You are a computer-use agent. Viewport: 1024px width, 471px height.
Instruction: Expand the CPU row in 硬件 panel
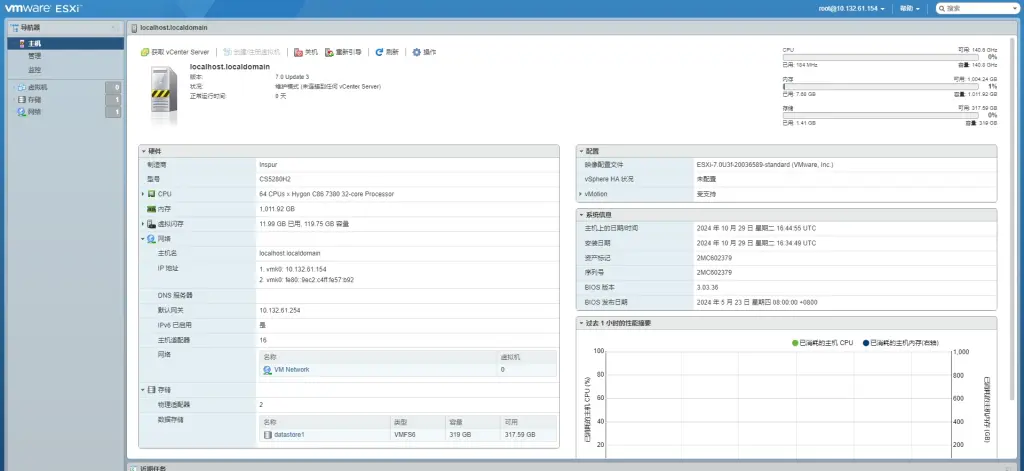[143, 193]
